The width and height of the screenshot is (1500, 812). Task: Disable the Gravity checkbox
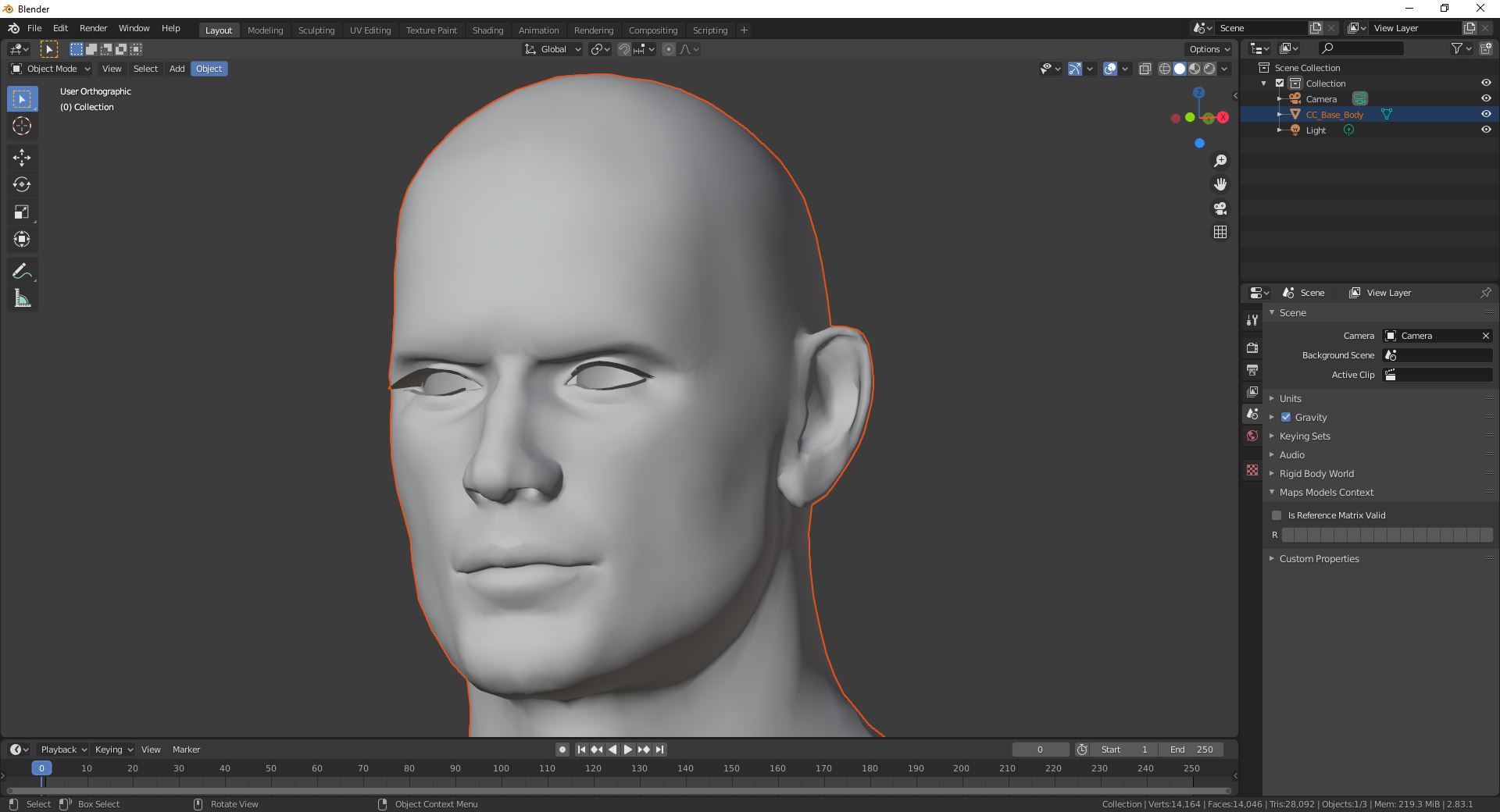1286,417
